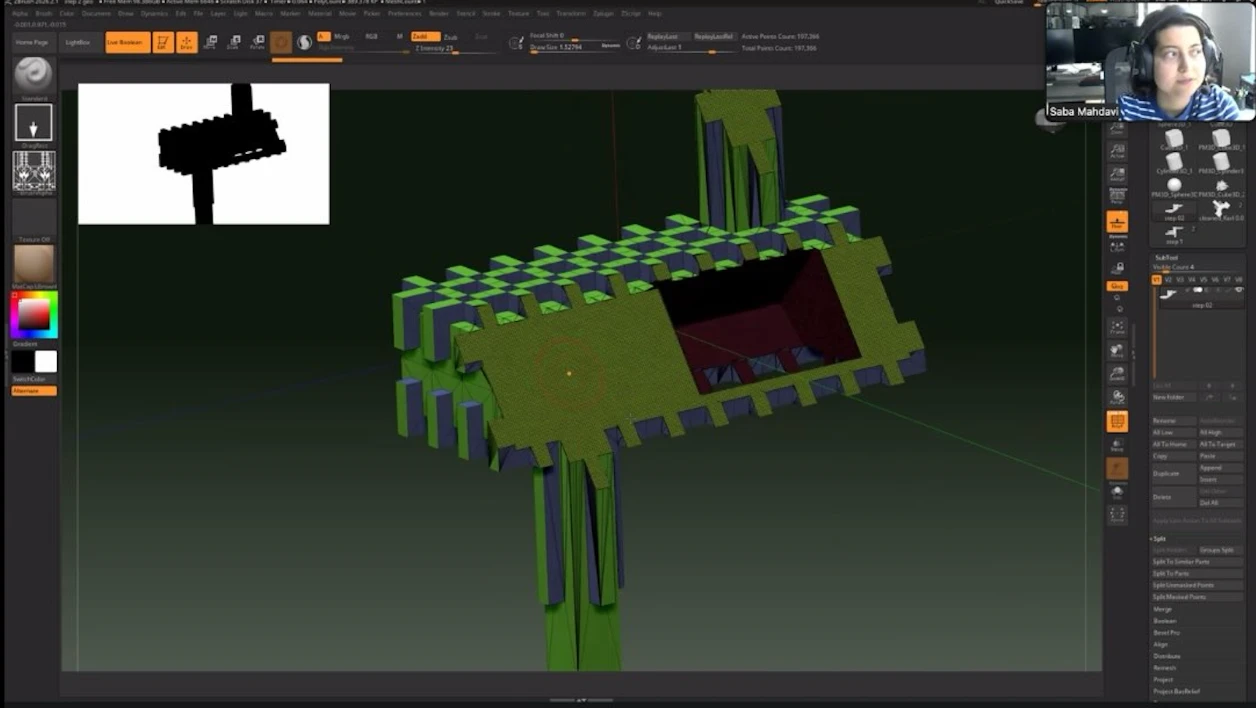
Task: Toggle step 02 subtool visibility eye
Action: pos(1240,290)
